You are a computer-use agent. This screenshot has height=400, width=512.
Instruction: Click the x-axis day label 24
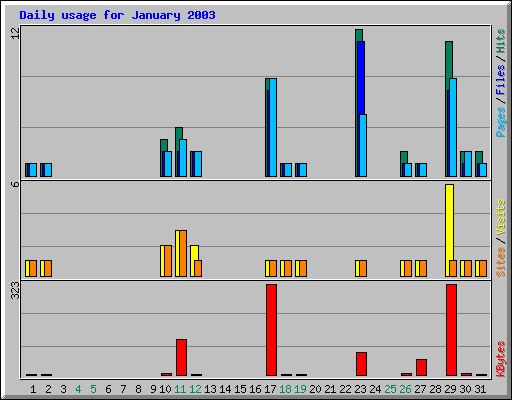(375, 389)
